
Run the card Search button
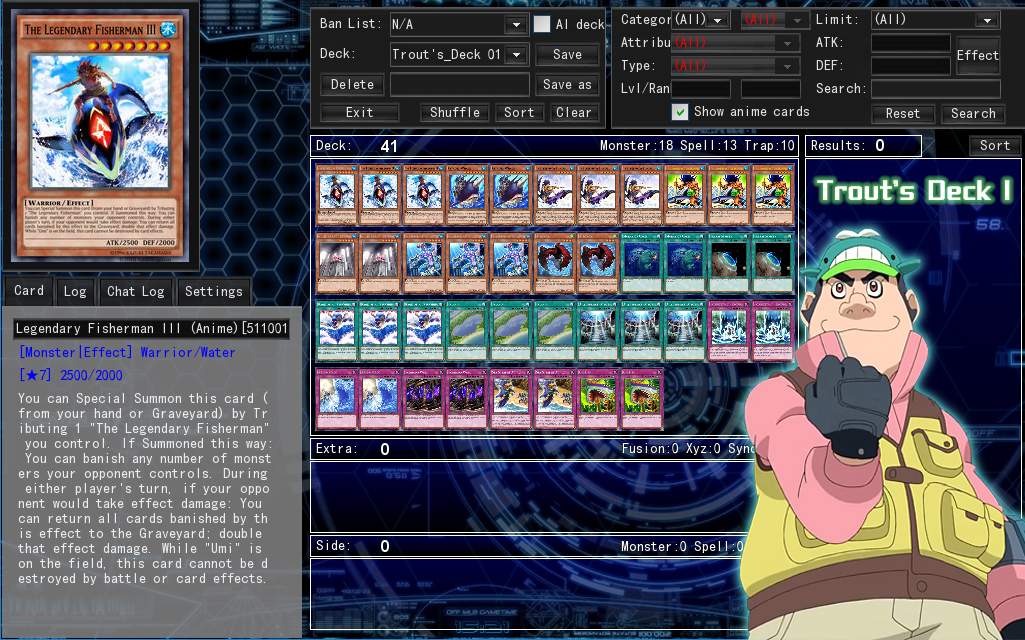973,114
